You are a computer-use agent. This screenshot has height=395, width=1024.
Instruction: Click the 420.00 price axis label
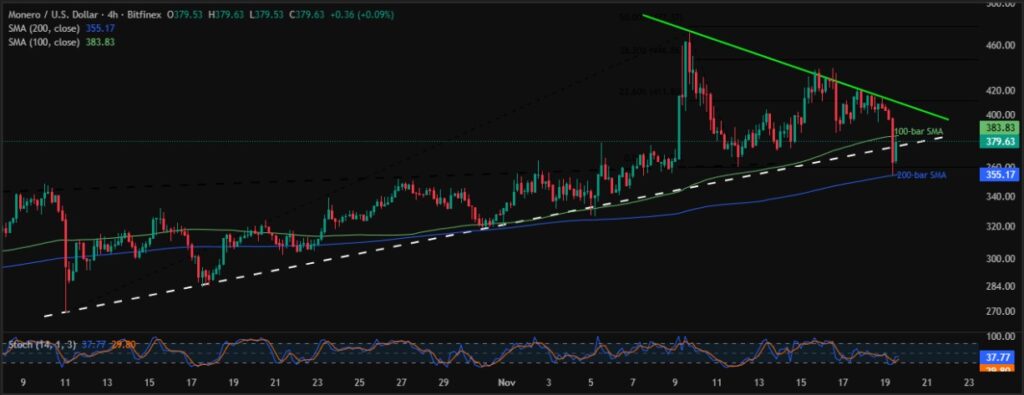pyautogui.click(x=999, y=91)
